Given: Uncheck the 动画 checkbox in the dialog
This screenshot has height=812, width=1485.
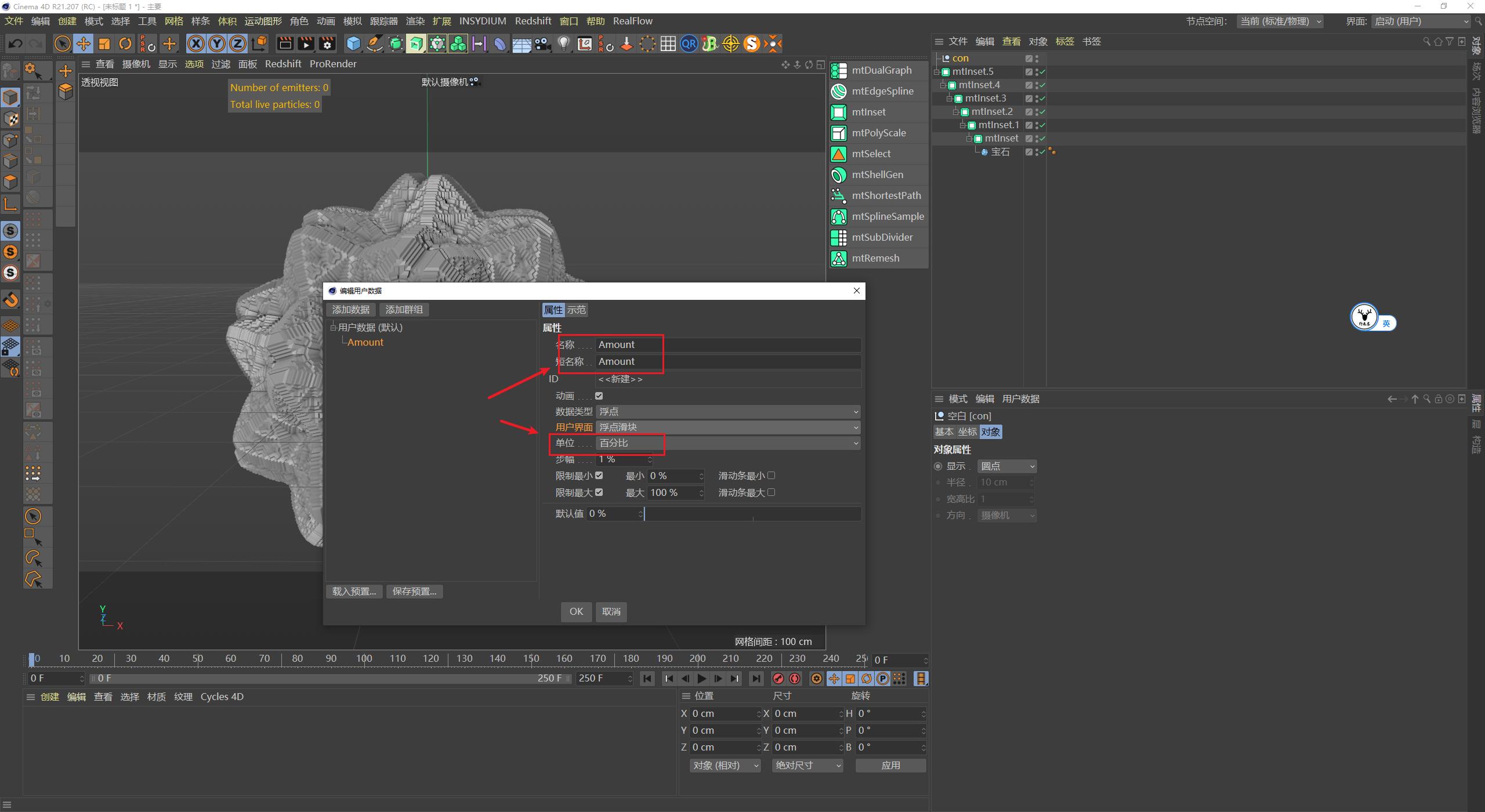Looking at the screenshot, I should [599, 396].
